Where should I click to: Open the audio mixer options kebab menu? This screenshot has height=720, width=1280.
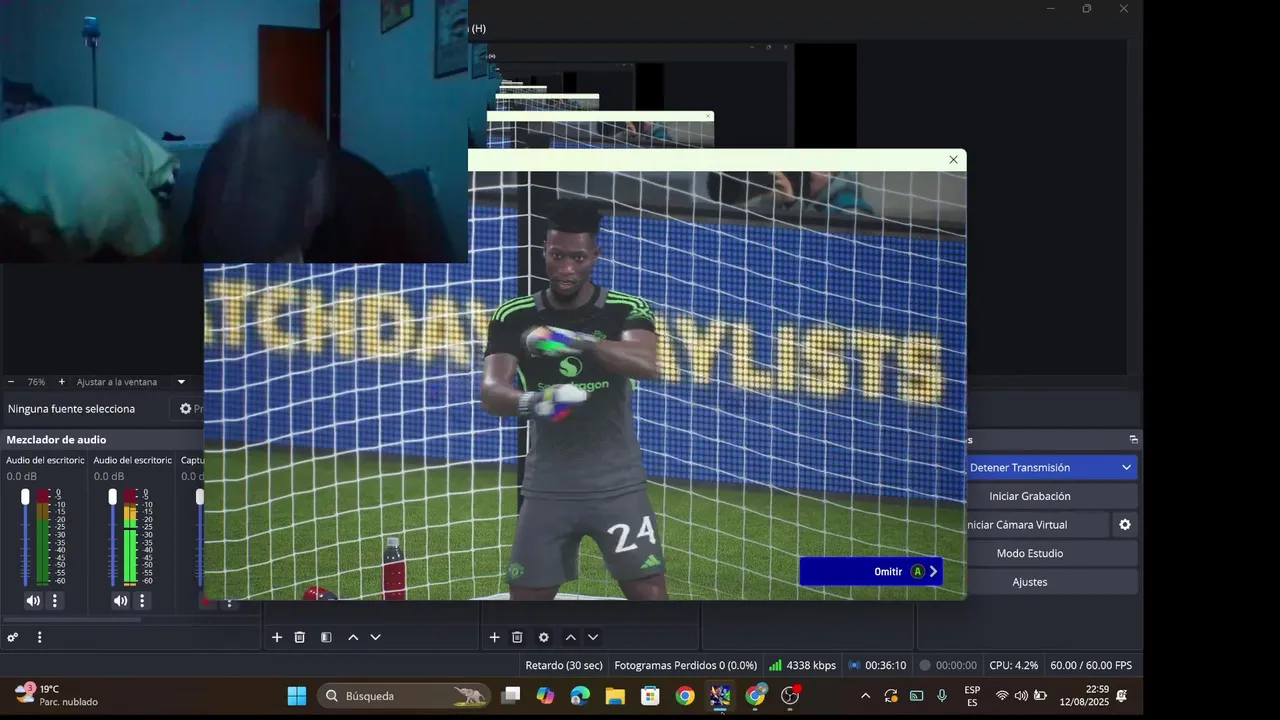coord(40,637)
